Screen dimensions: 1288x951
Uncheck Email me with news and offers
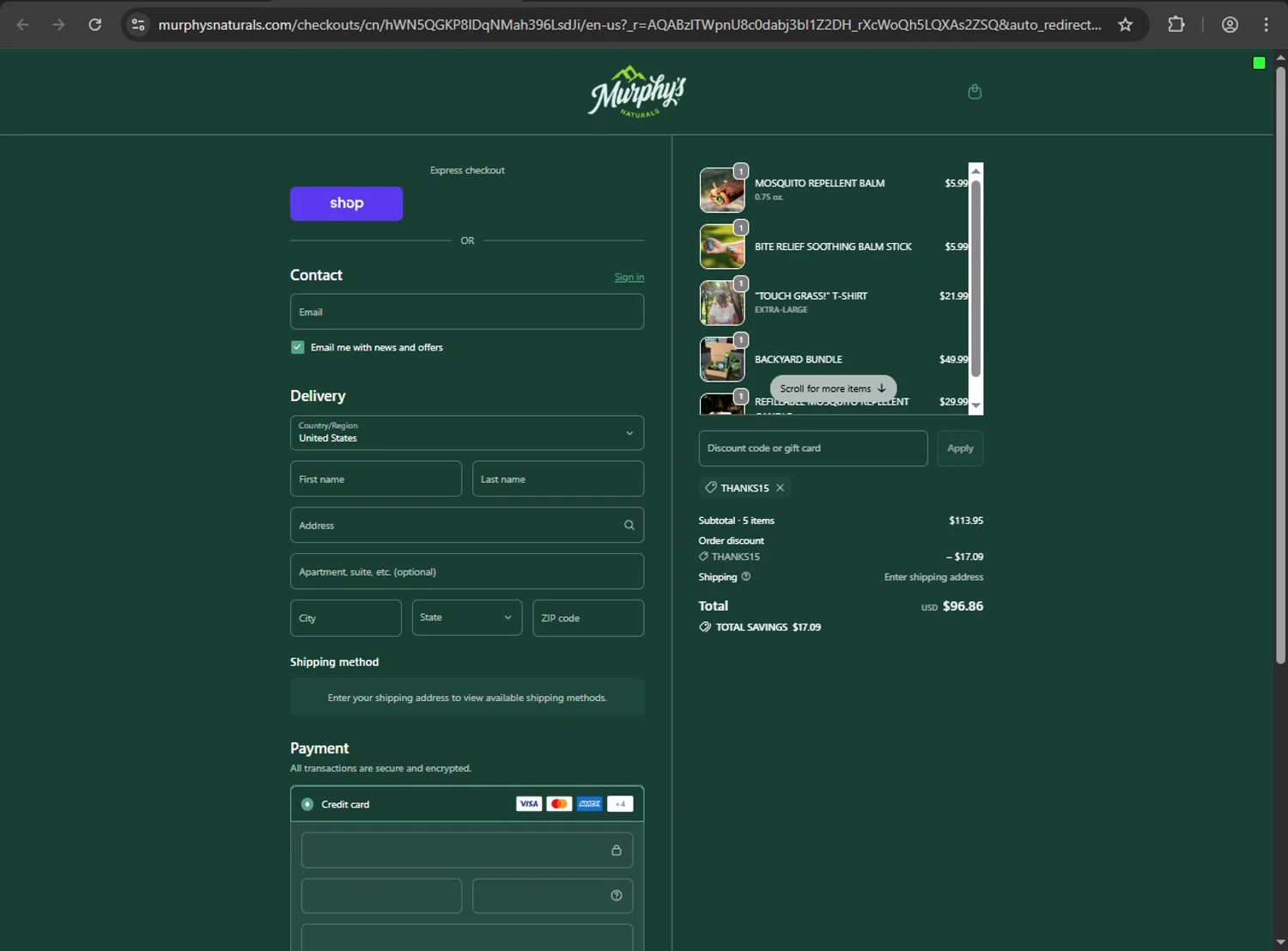coord(298,347)
